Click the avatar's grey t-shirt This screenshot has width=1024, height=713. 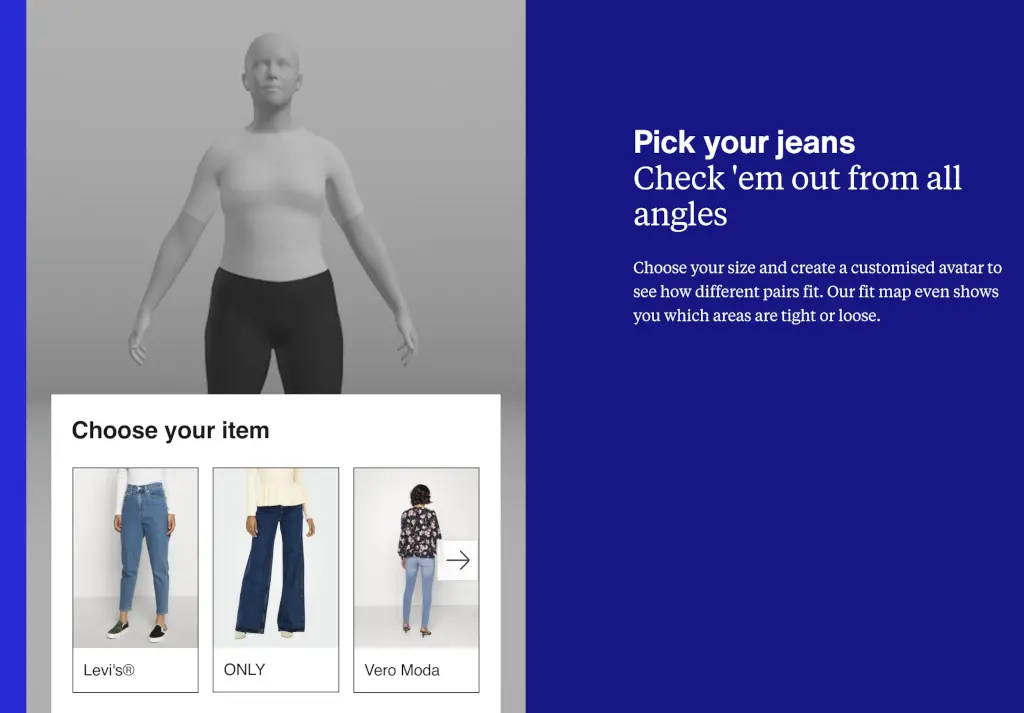coord(274,202)
